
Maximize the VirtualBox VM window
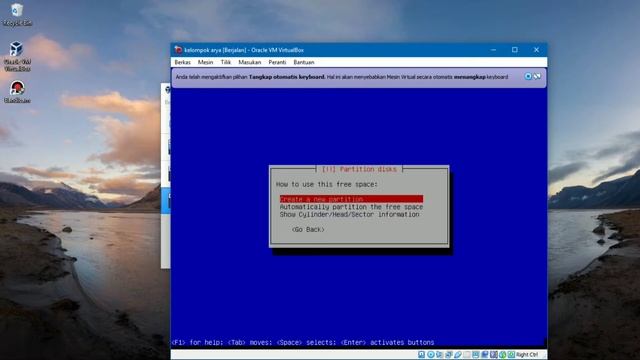(x=515, y=50)
